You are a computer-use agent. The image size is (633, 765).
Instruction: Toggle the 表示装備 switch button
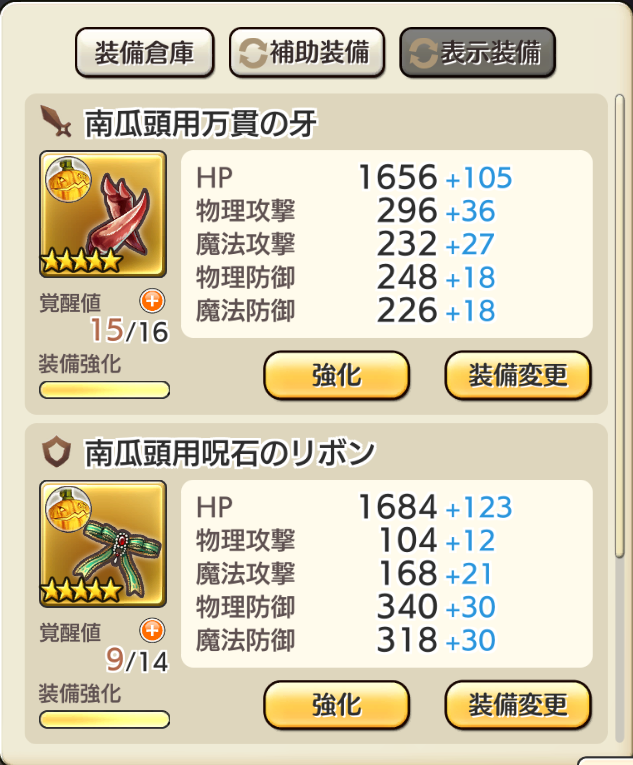477,53
